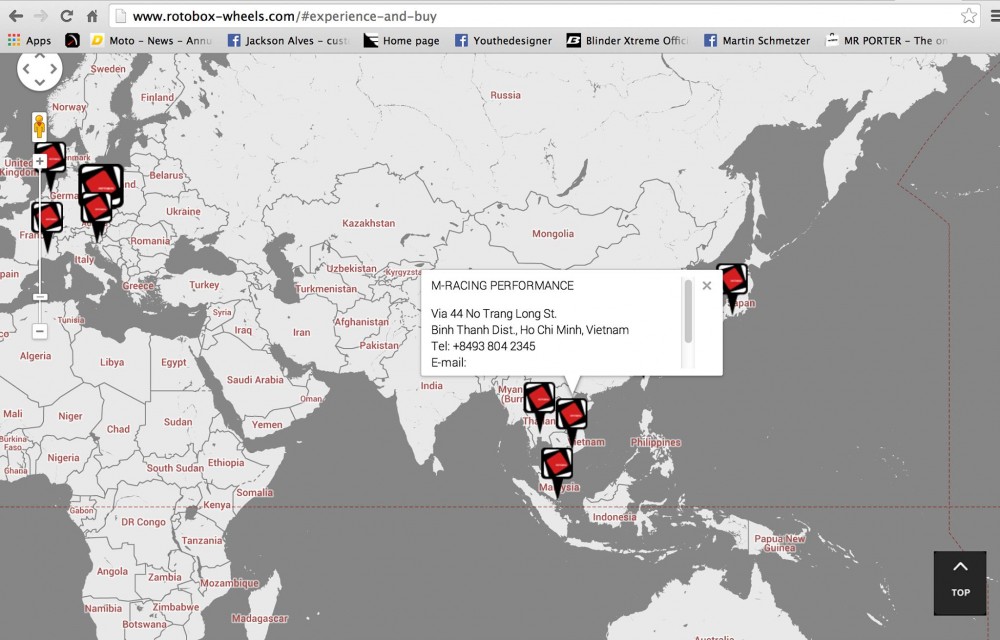Click the Ukraine map label
Image resolution: width=1000 pixels, height=640 pixels.
183,212
